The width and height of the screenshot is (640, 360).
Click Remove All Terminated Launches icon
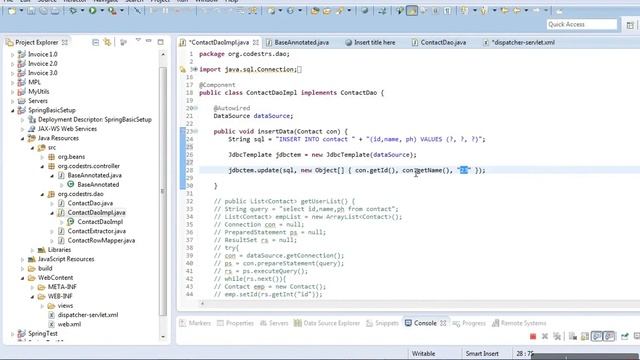pyautogui.click(x=557, y=336)
